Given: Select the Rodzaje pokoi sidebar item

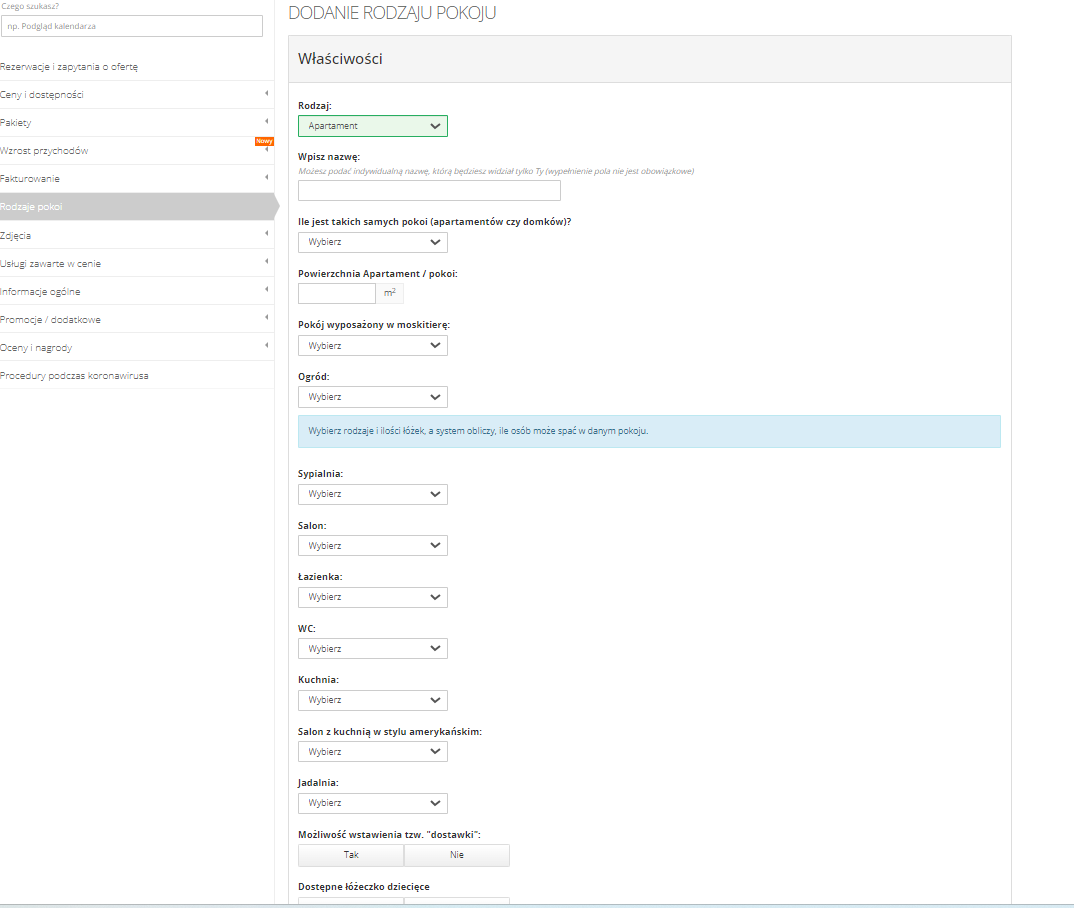Looking at the screenshot, I should (x=32, y=206).
